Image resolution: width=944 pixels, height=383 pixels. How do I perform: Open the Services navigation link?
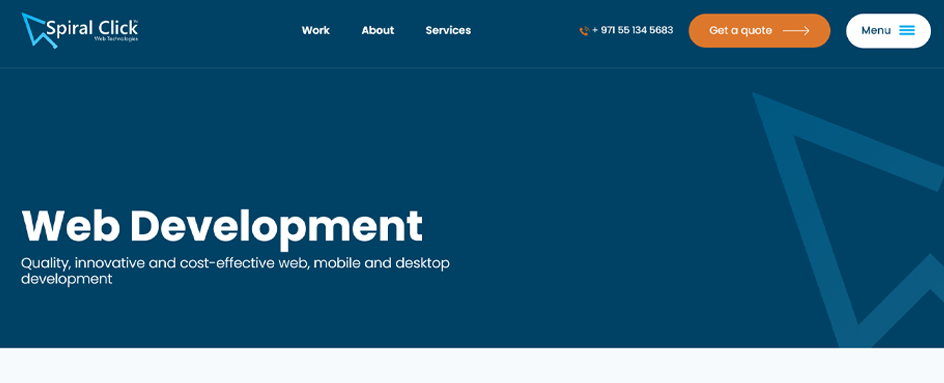point(448,30)
